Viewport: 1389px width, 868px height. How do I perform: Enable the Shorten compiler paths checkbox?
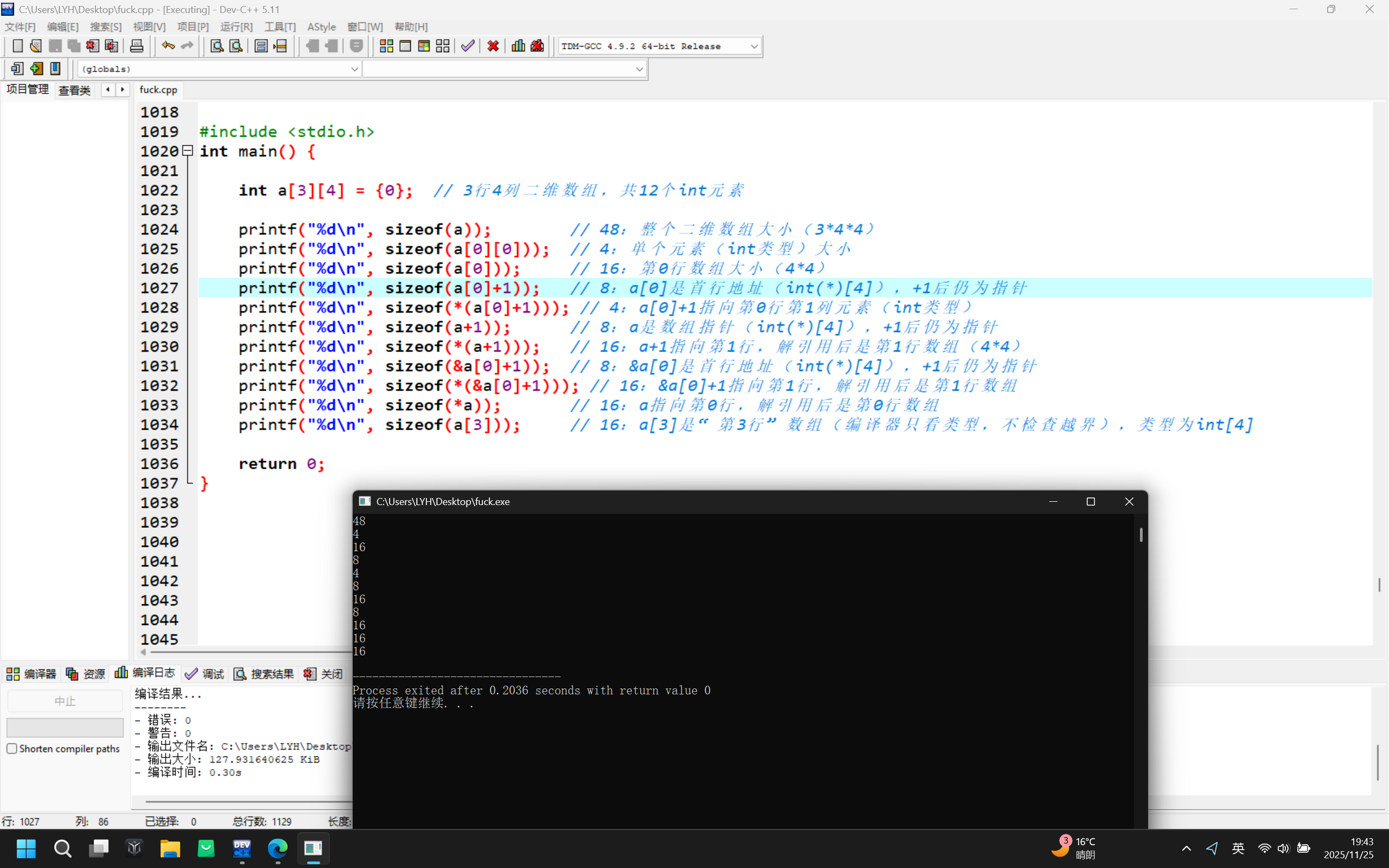[x=11, y=748]
